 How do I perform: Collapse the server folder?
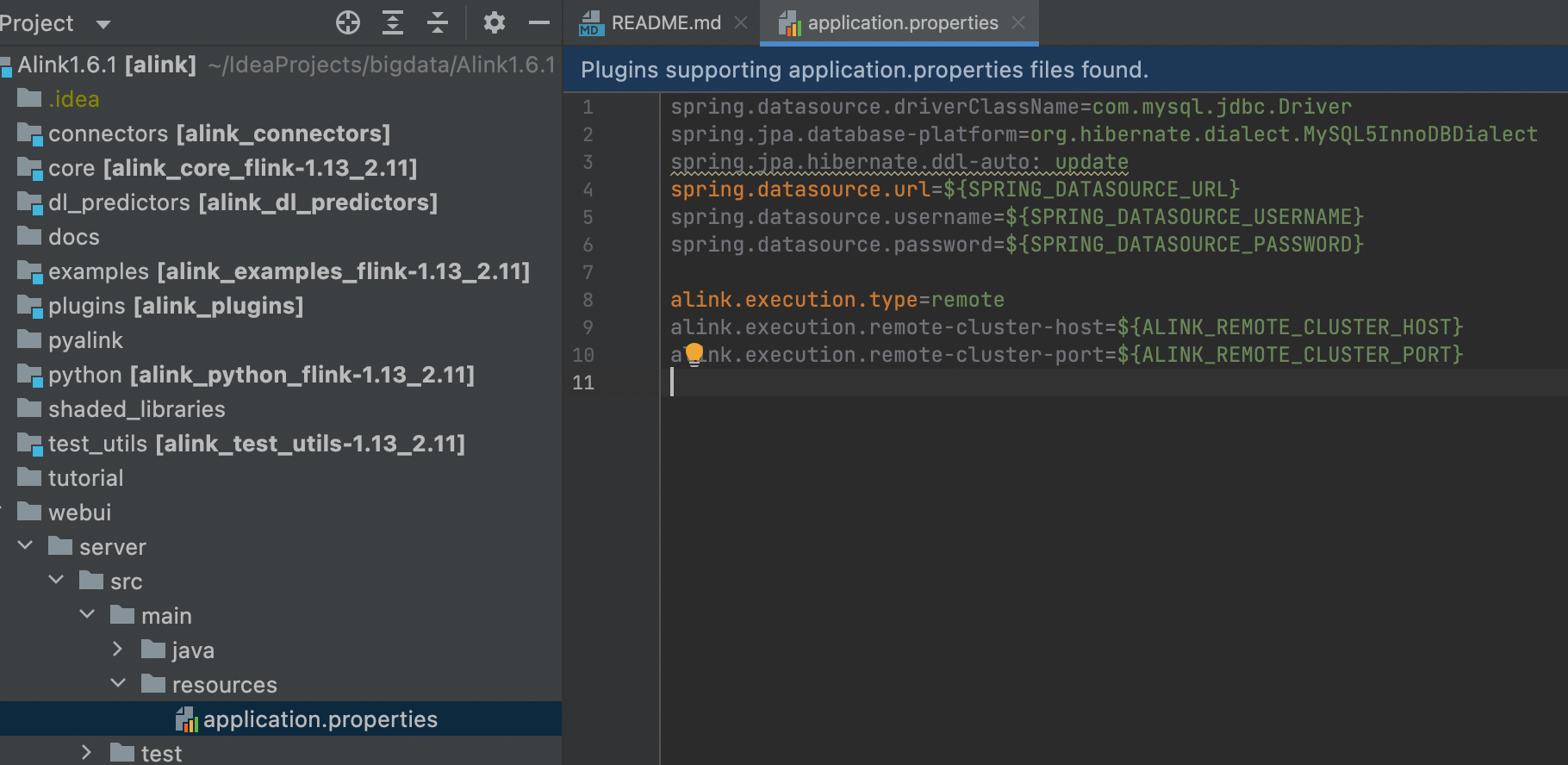(x=26, y=545)
